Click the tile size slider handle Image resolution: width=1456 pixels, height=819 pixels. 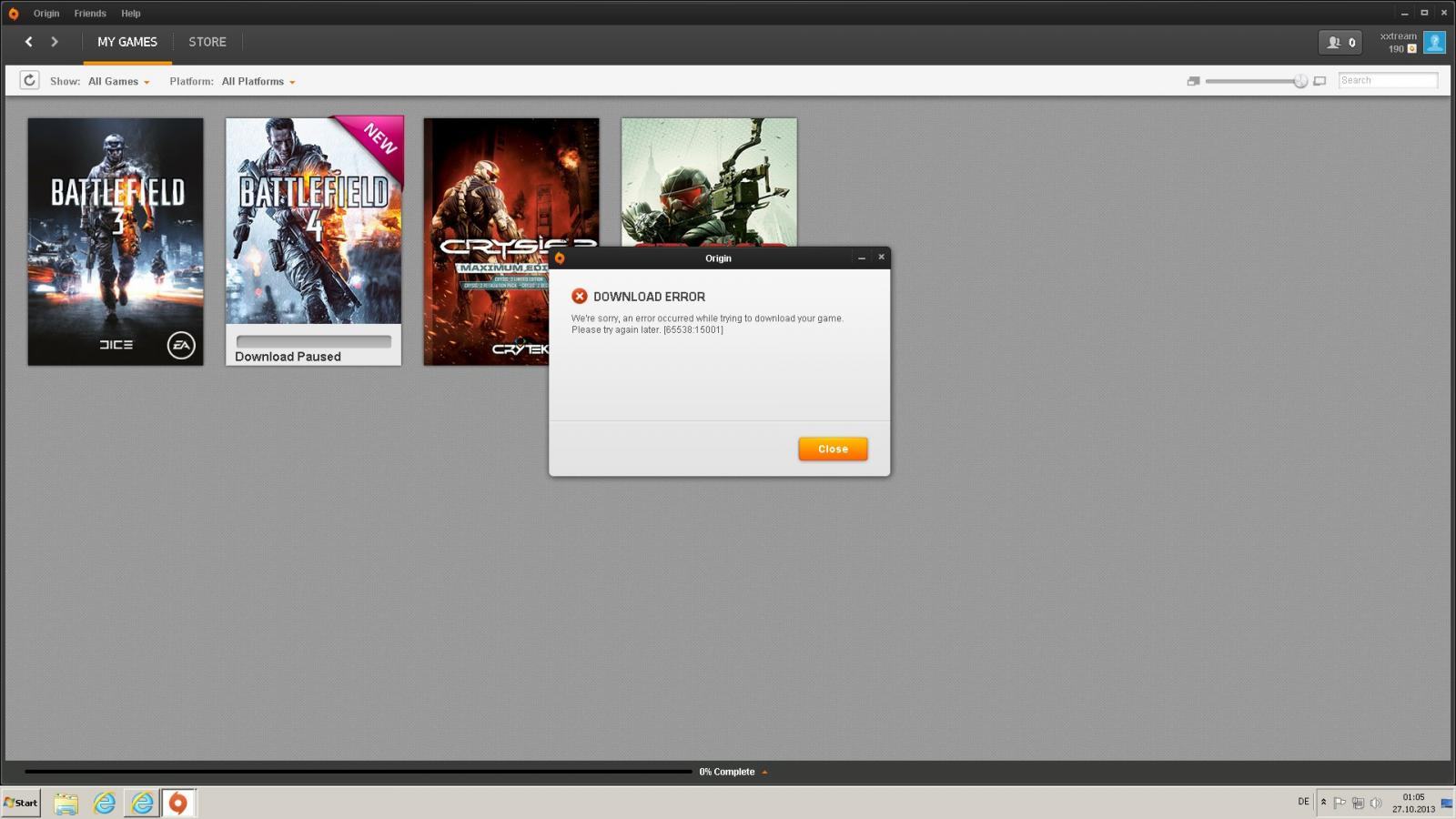(x=1300, y=81)
